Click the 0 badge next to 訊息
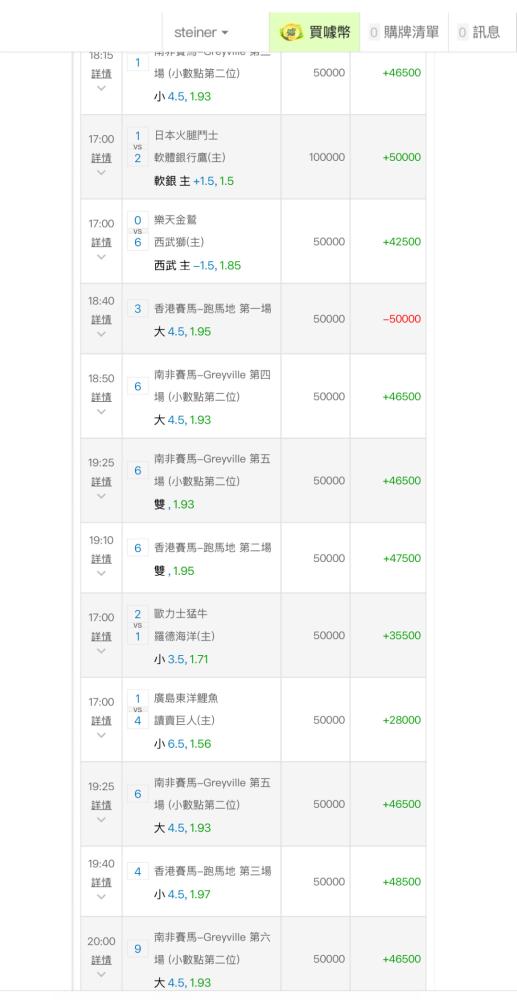 point(463,32)
